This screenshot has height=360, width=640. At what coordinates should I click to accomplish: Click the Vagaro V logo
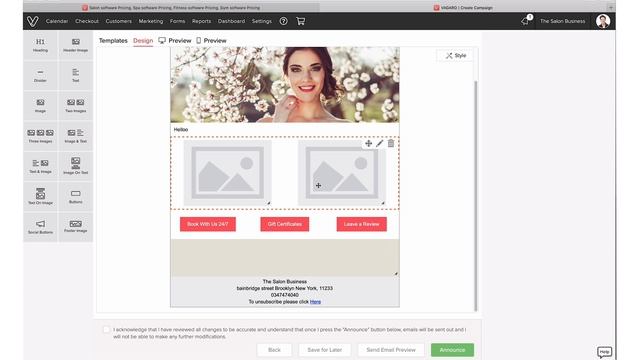tap(33, 21)
